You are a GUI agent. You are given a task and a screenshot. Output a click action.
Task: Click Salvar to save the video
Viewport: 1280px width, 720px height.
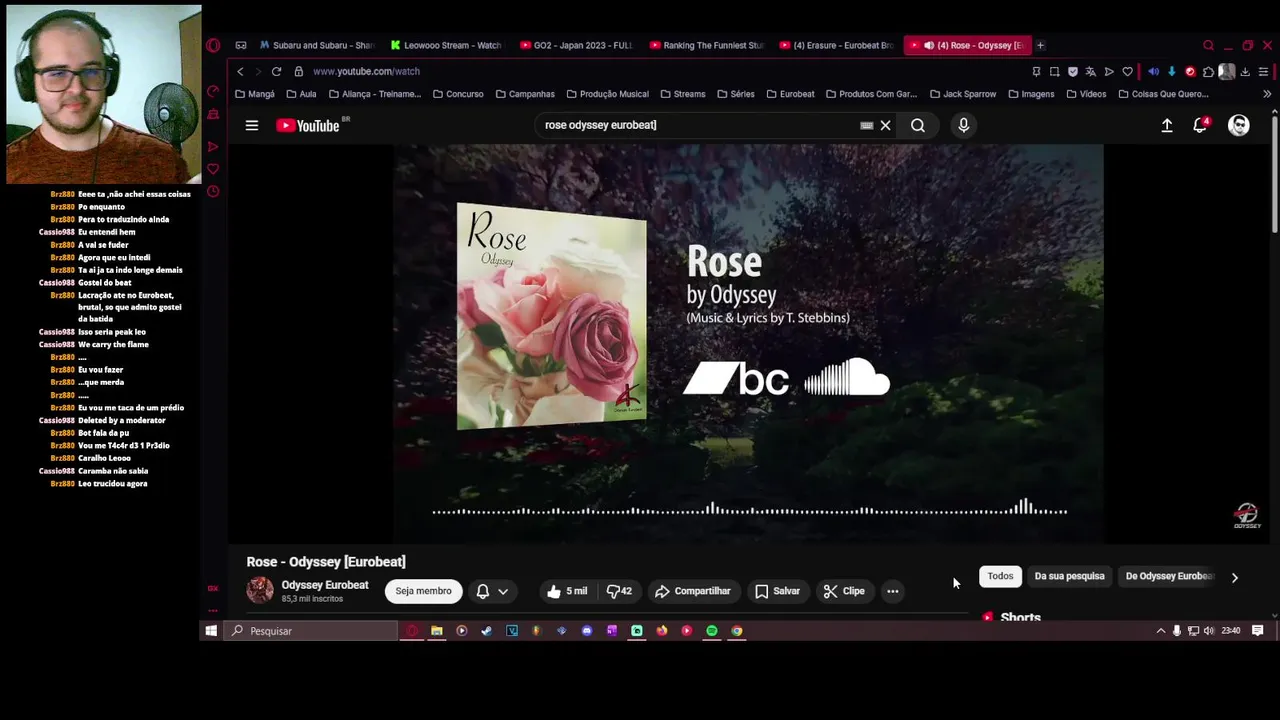click(x=777, y=591)
